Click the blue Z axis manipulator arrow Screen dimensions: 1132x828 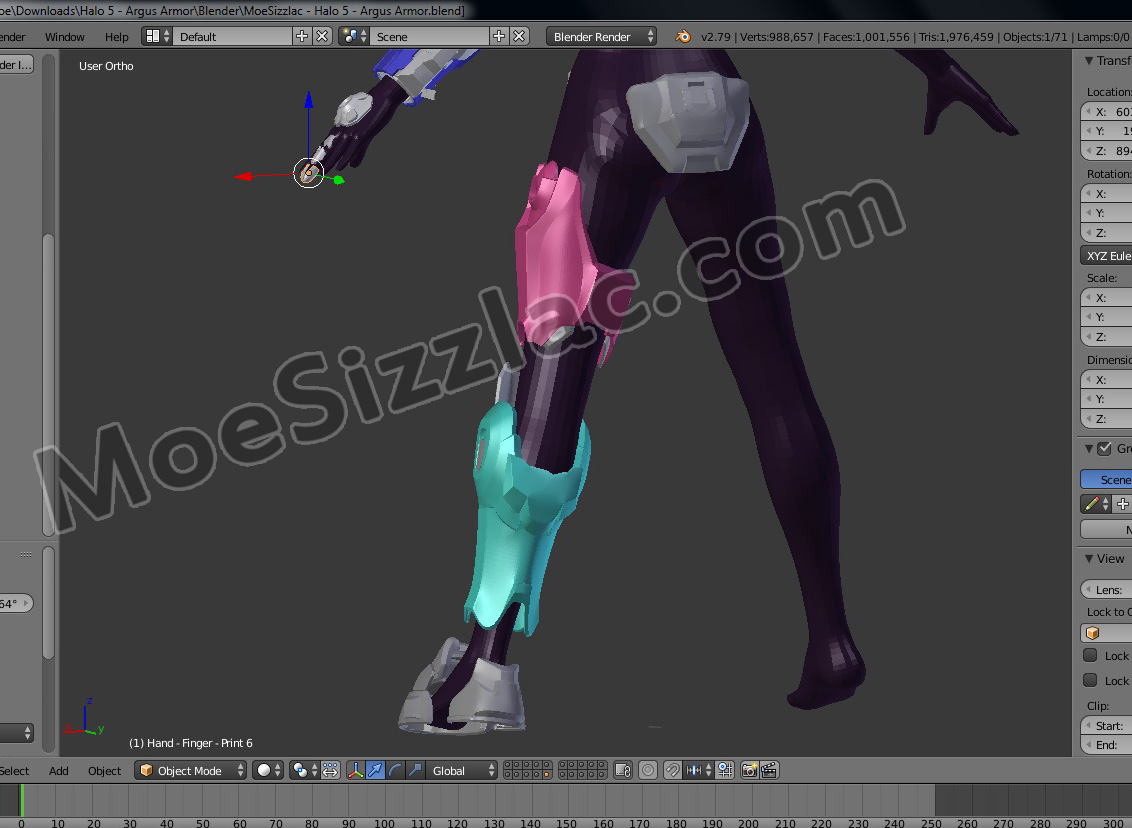pos(309,100)
